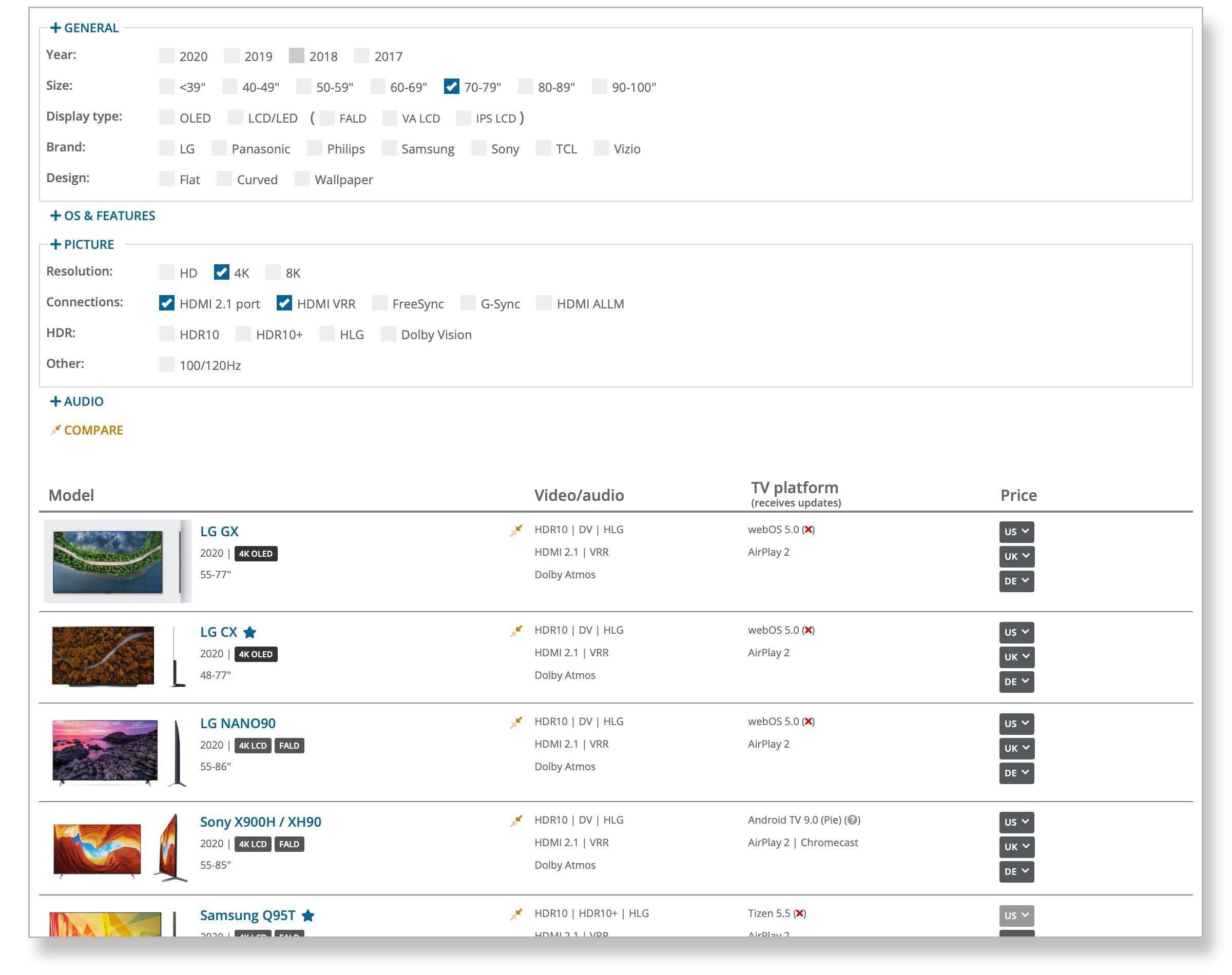Filter by Vizio brand

[x=601, y=148]
